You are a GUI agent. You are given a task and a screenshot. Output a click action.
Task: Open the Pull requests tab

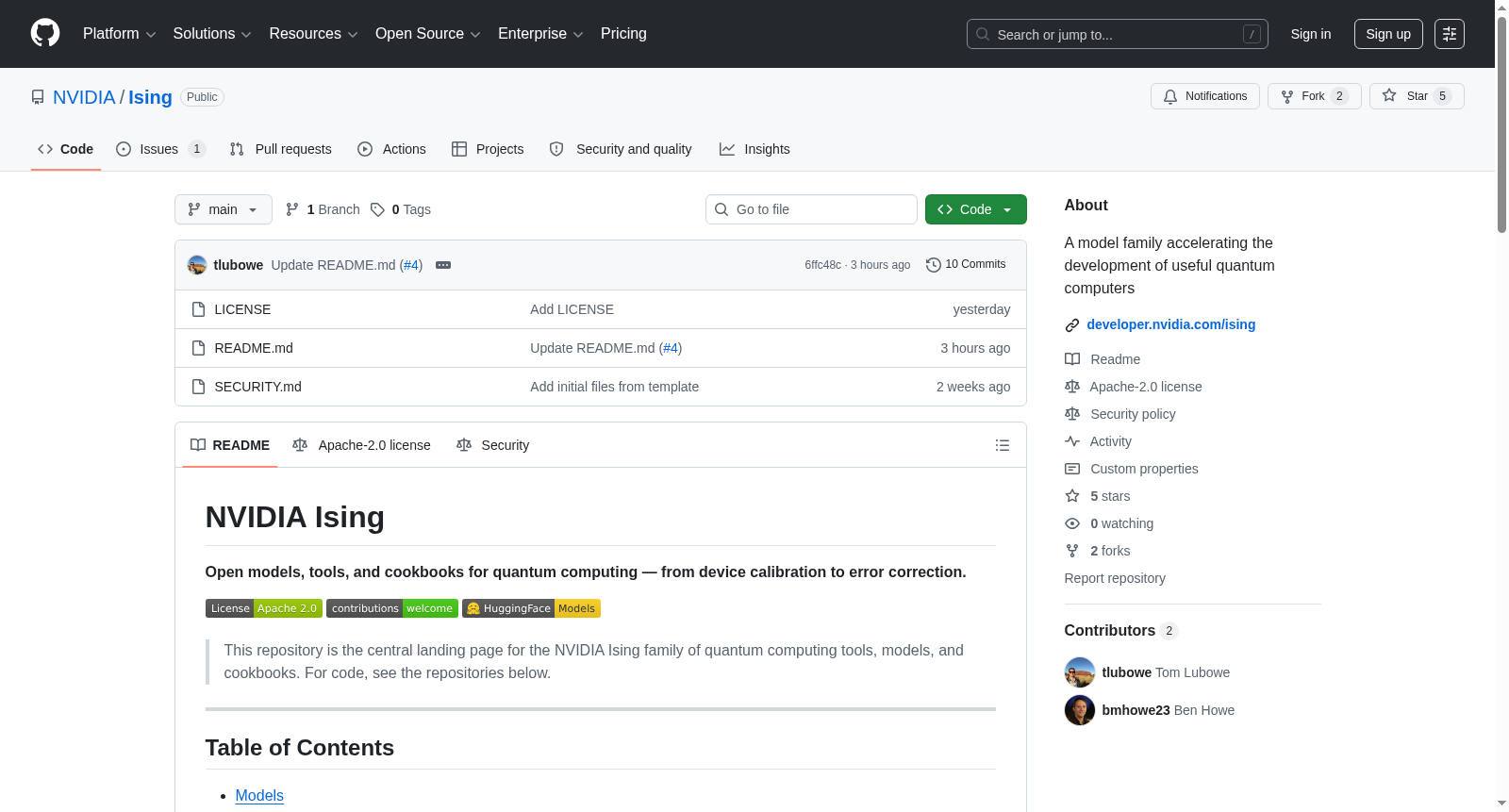pos(281,149)
